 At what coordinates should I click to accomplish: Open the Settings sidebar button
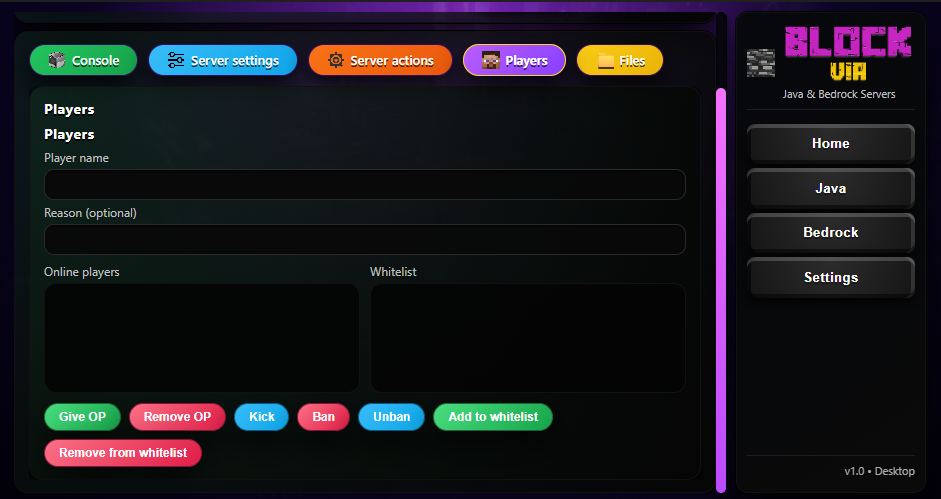[830, 277]
